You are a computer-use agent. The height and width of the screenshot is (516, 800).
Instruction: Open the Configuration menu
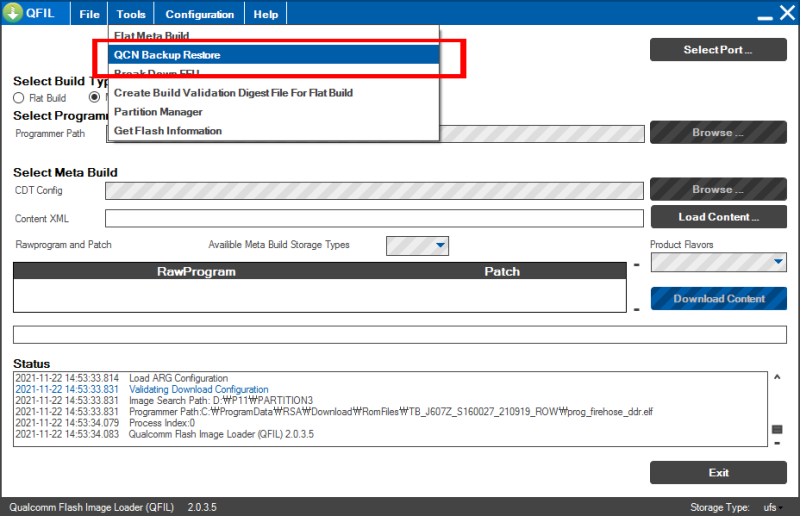(x=199, y=14)
